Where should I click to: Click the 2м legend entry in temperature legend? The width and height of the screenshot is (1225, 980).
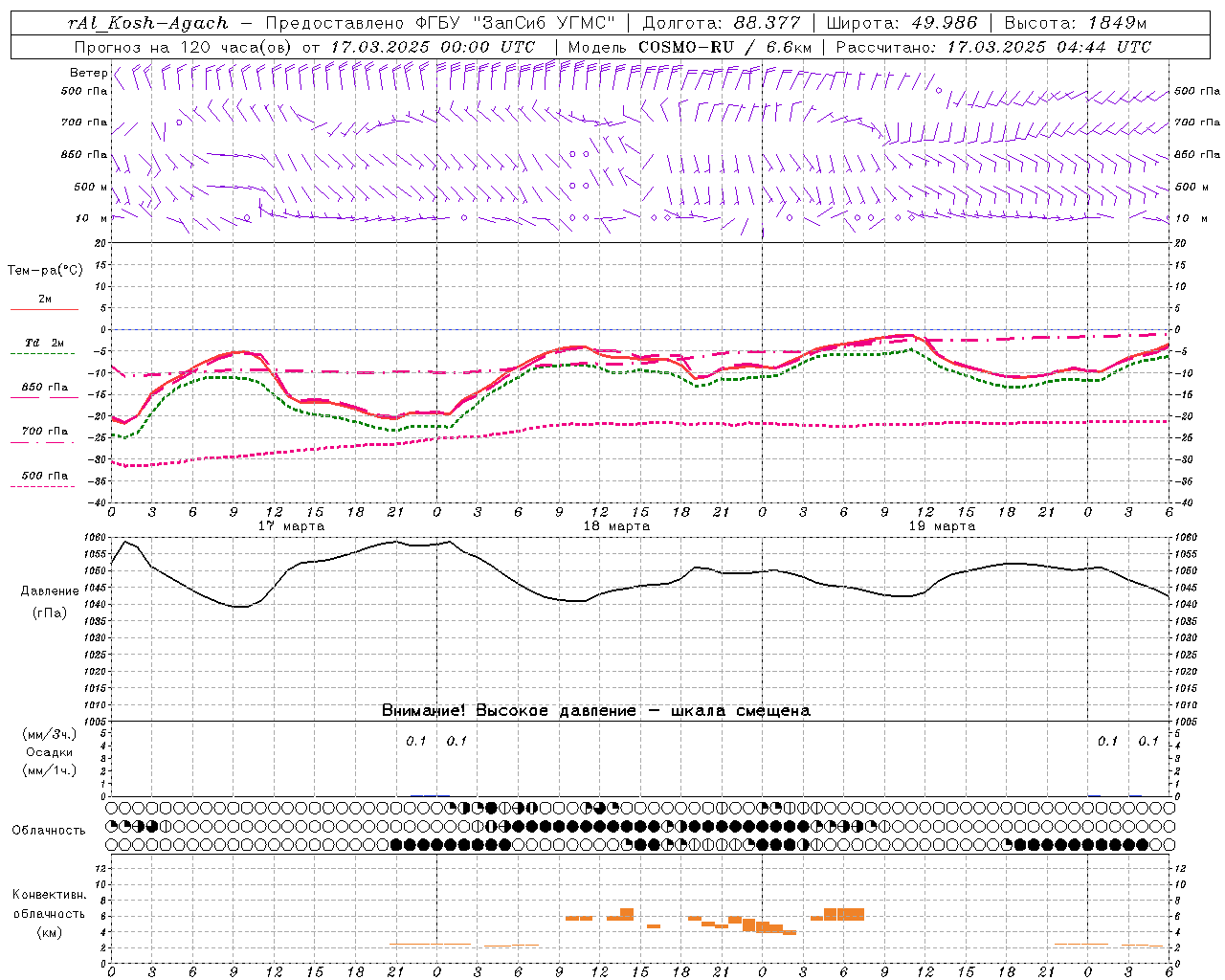[x=45, y=299]
